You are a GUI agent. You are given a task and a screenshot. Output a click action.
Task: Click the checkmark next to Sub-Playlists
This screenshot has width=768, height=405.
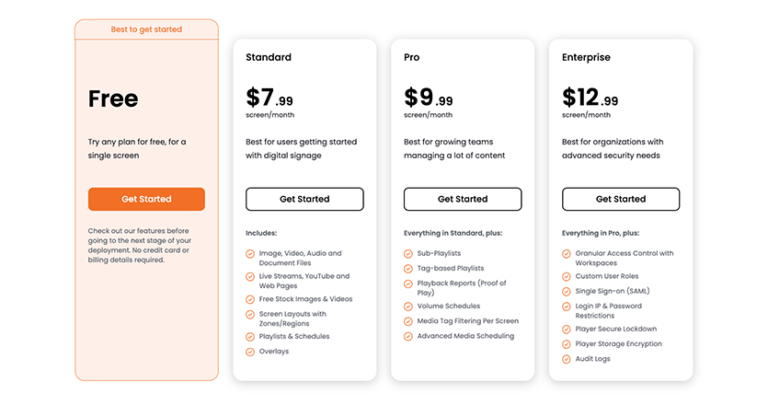point(408,254)
